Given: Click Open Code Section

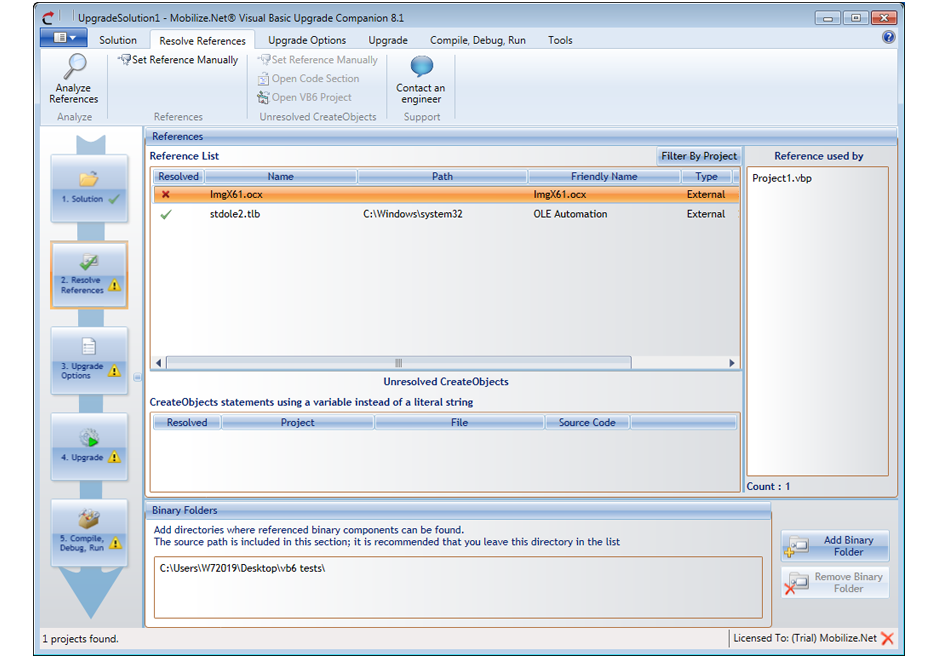Looking at the screenshot, I should pos(308,78).
